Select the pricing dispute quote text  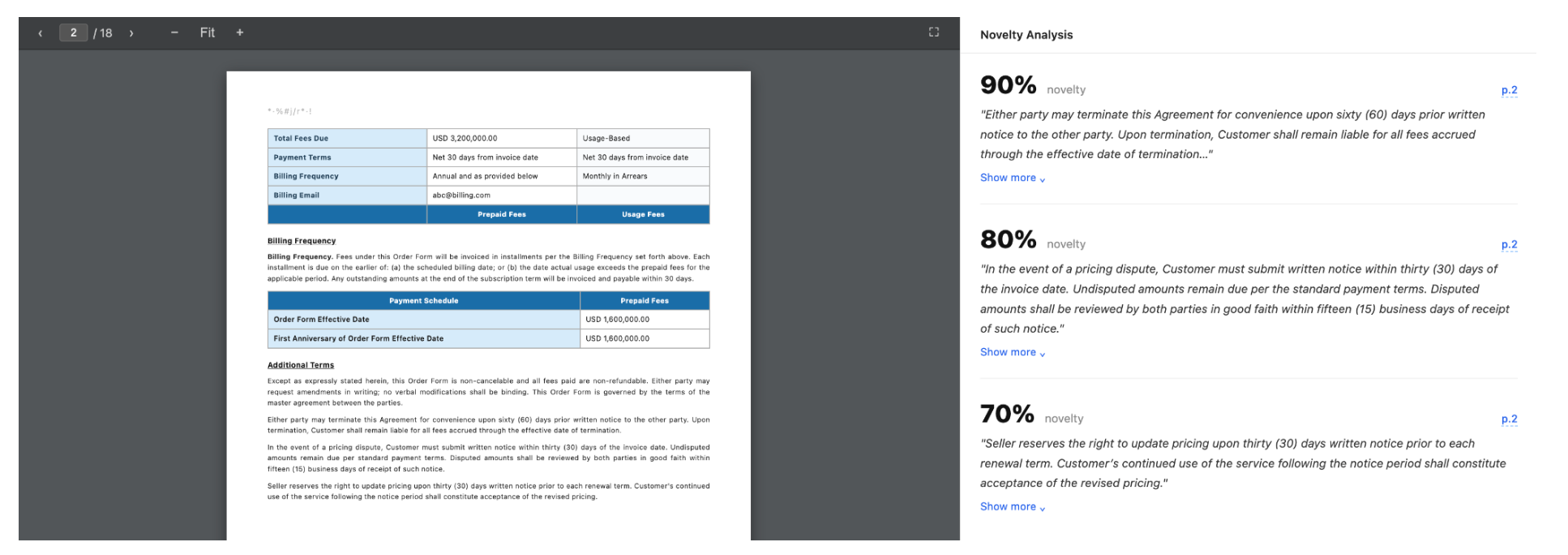1245,299
